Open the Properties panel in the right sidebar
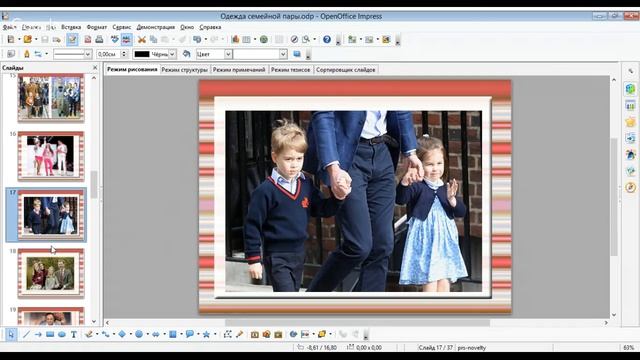This screenshot has height=360, width=640. (x=630, y=89)
